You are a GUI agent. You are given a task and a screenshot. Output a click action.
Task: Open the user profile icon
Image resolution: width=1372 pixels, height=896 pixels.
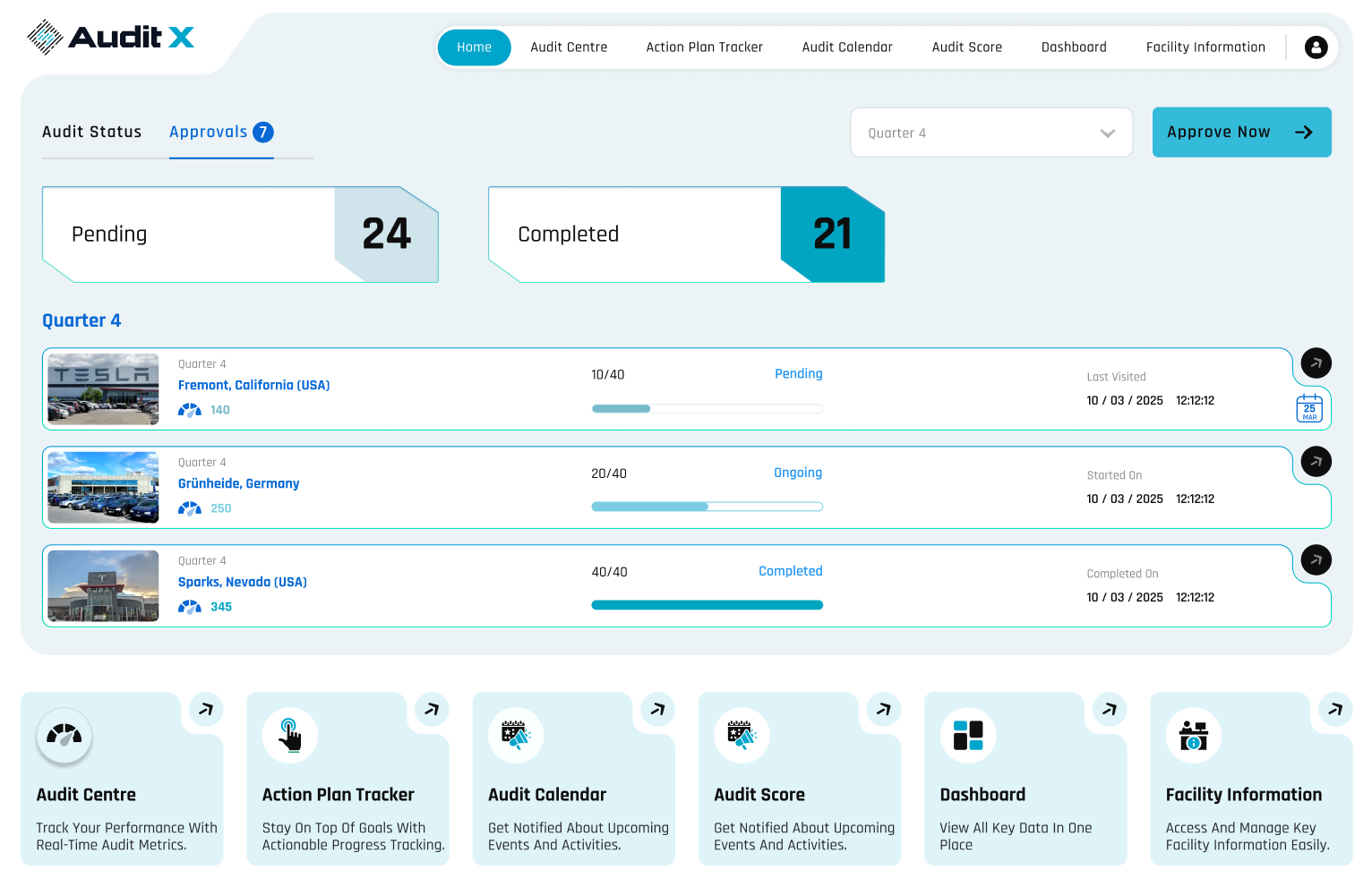point(1316,47)
